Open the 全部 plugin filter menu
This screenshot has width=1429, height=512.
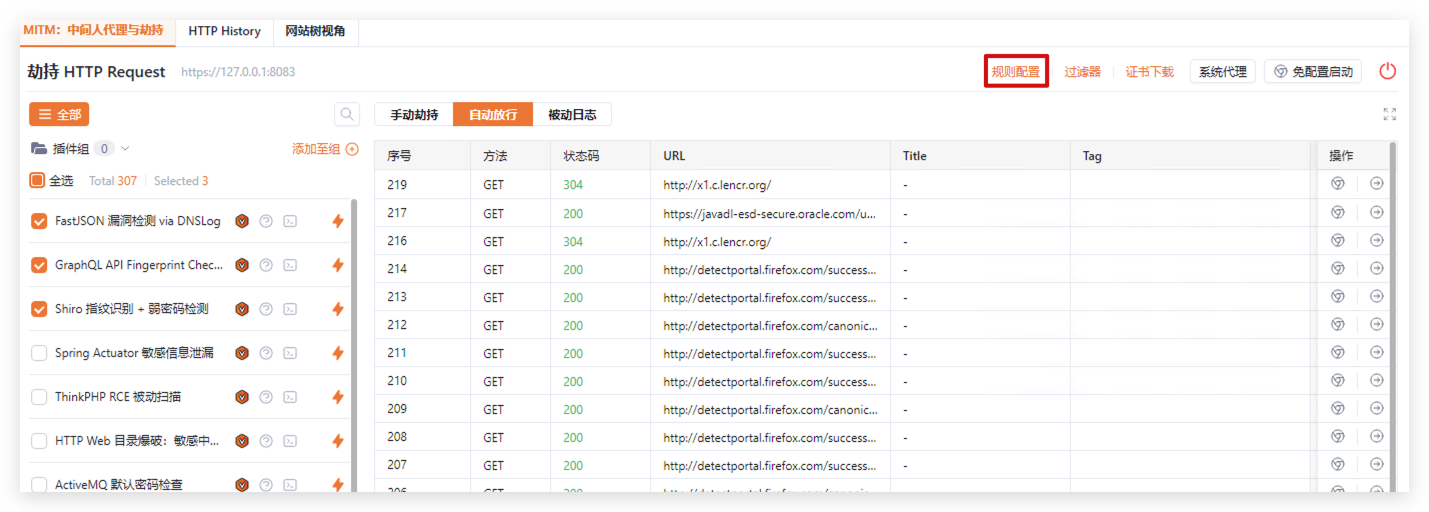[59, 115]
